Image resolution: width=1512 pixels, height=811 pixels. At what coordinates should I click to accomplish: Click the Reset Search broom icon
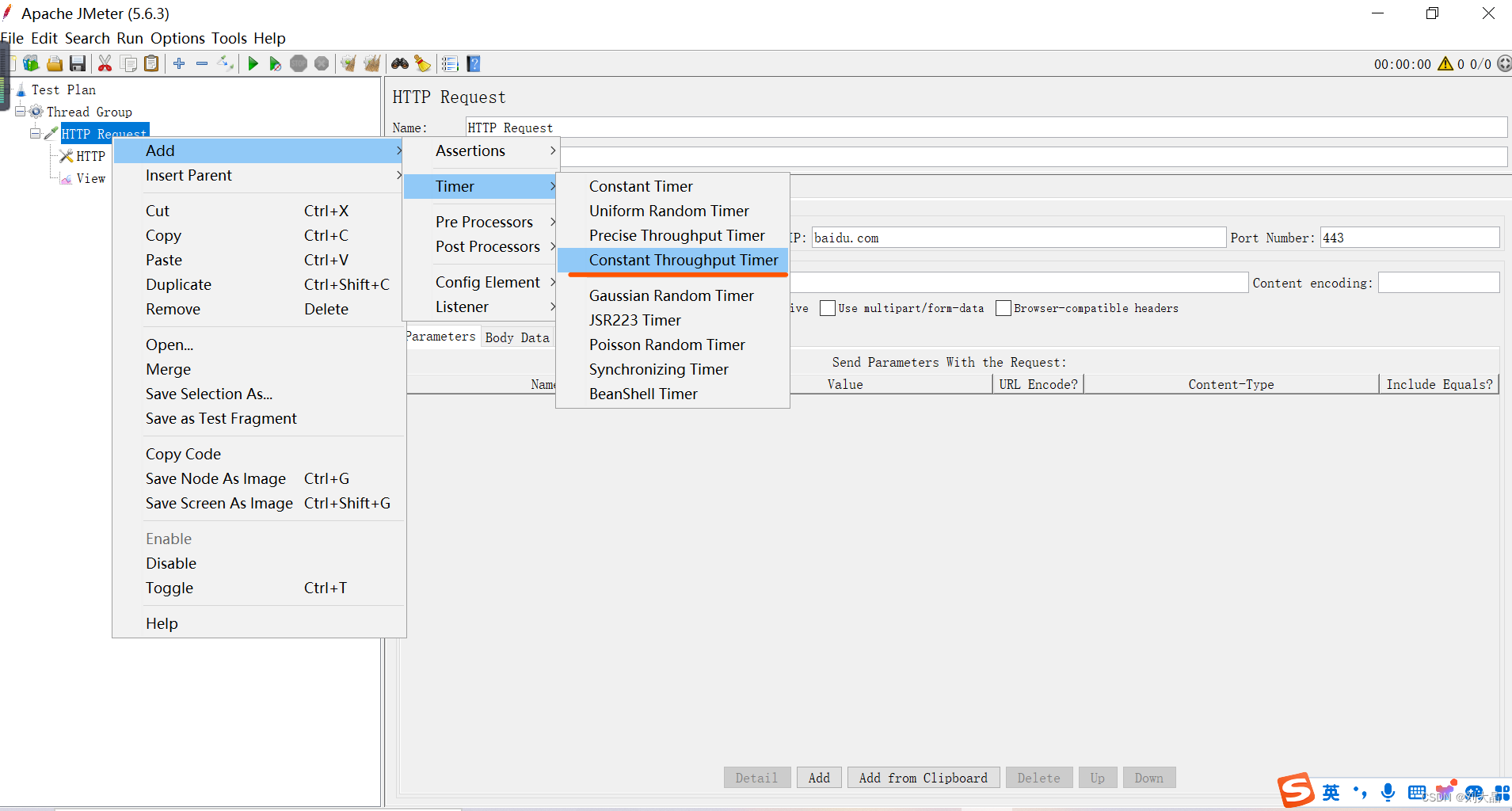[423, 63]
